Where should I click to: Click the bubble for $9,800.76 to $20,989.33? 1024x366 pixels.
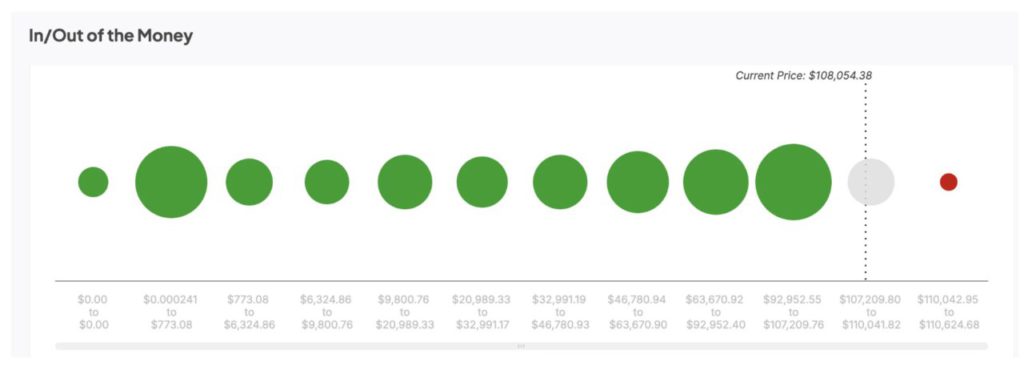[x=405, y=182]
